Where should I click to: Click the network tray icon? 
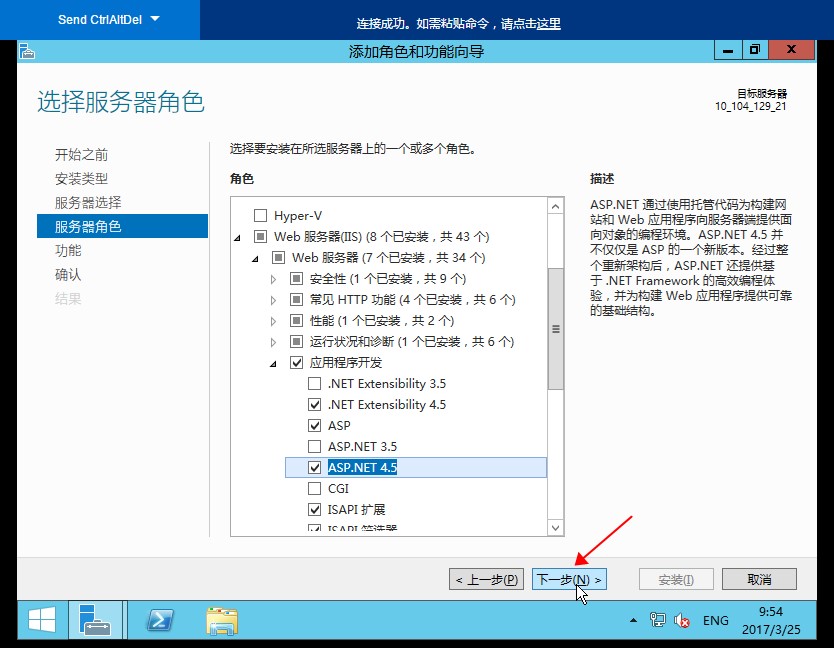point(657,620)
